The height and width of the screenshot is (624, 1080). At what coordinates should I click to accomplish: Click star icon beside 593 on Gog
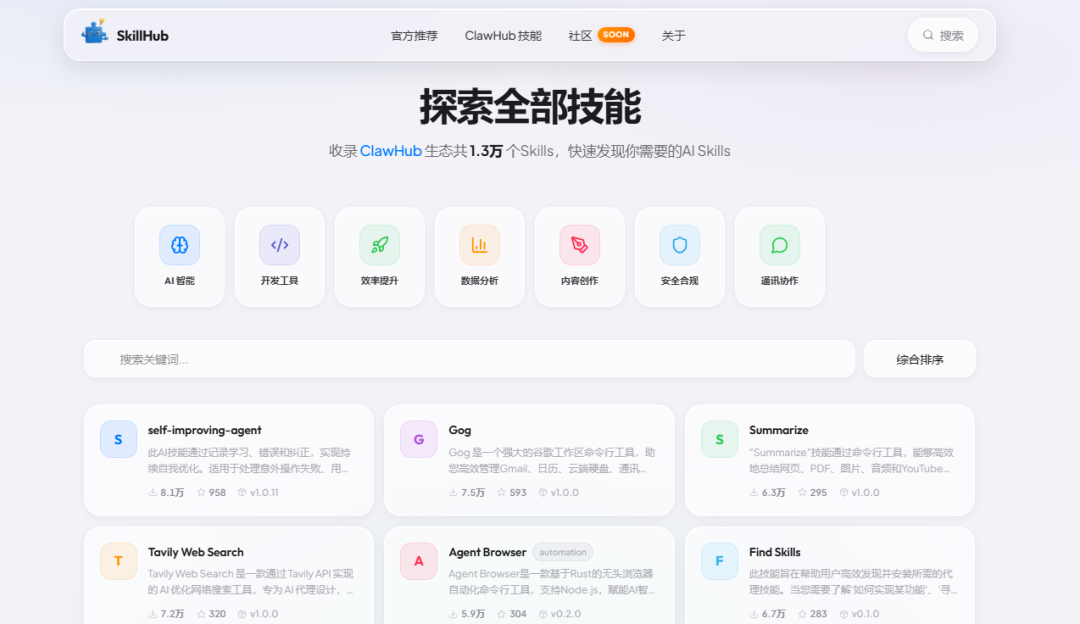pos(501,492)
